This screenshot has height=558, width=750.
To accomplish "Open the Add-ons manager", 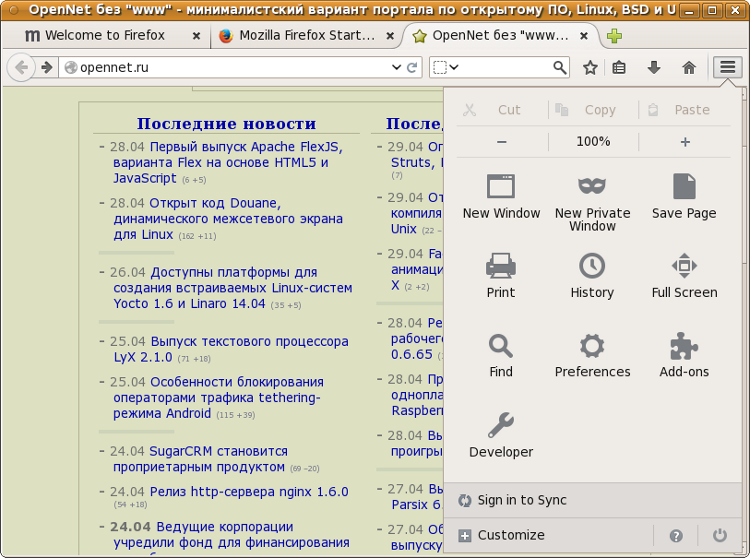I will [684, 355].
